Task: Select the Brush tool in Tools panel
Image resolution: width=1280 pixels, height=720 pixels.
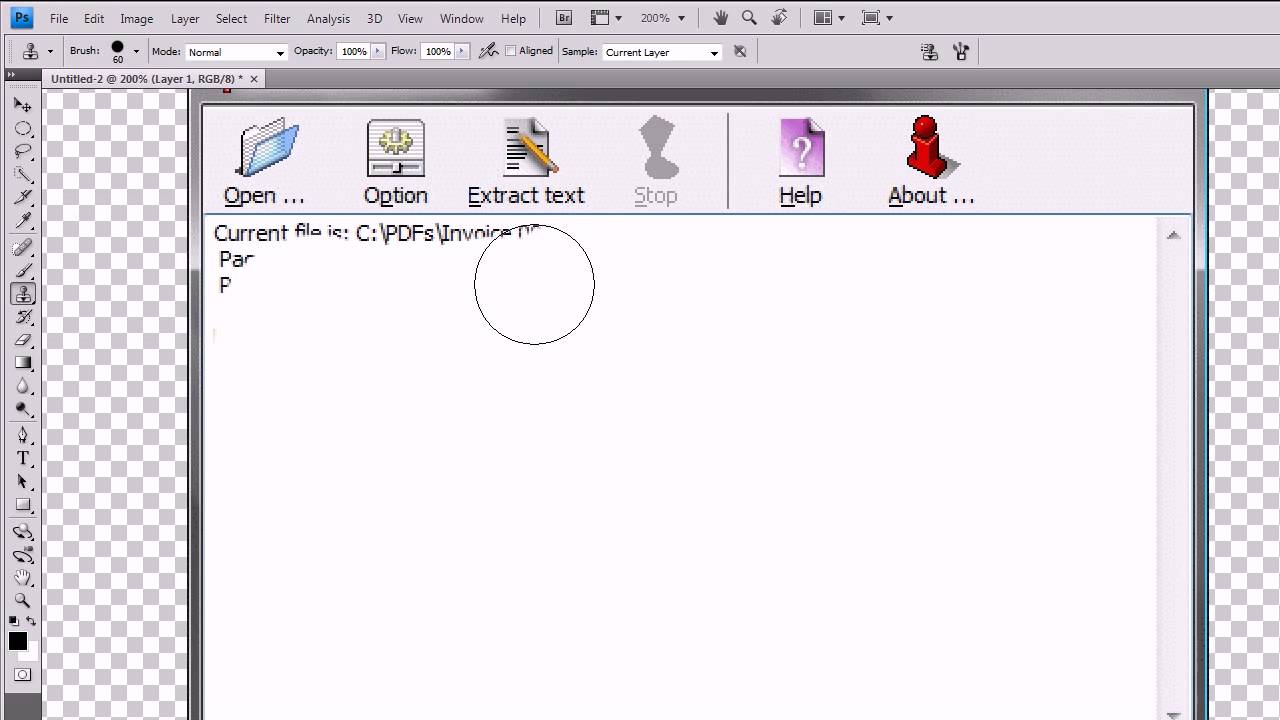Action: 22,271
